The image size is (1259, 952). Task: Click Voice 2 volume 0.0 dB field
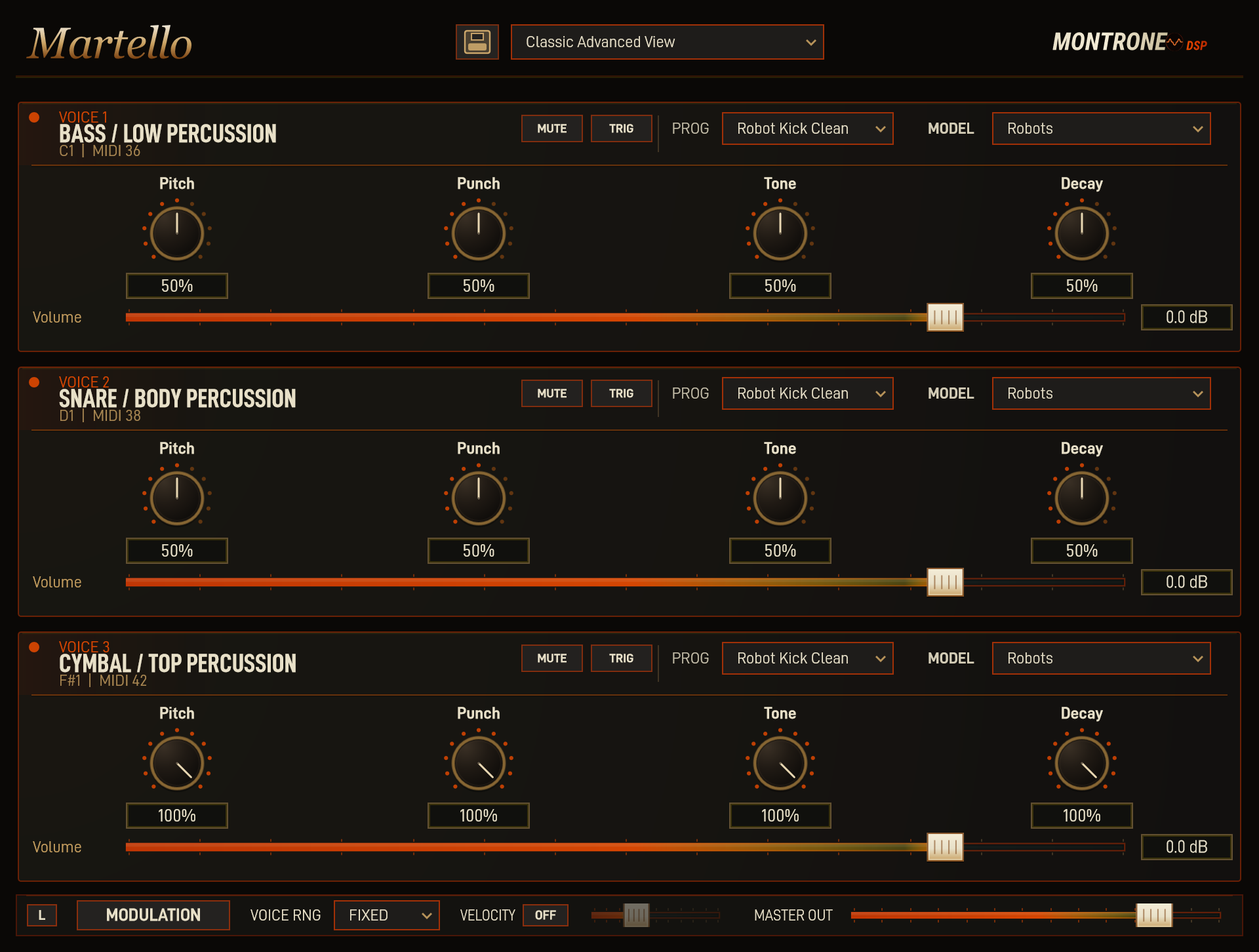point(1187,582)
